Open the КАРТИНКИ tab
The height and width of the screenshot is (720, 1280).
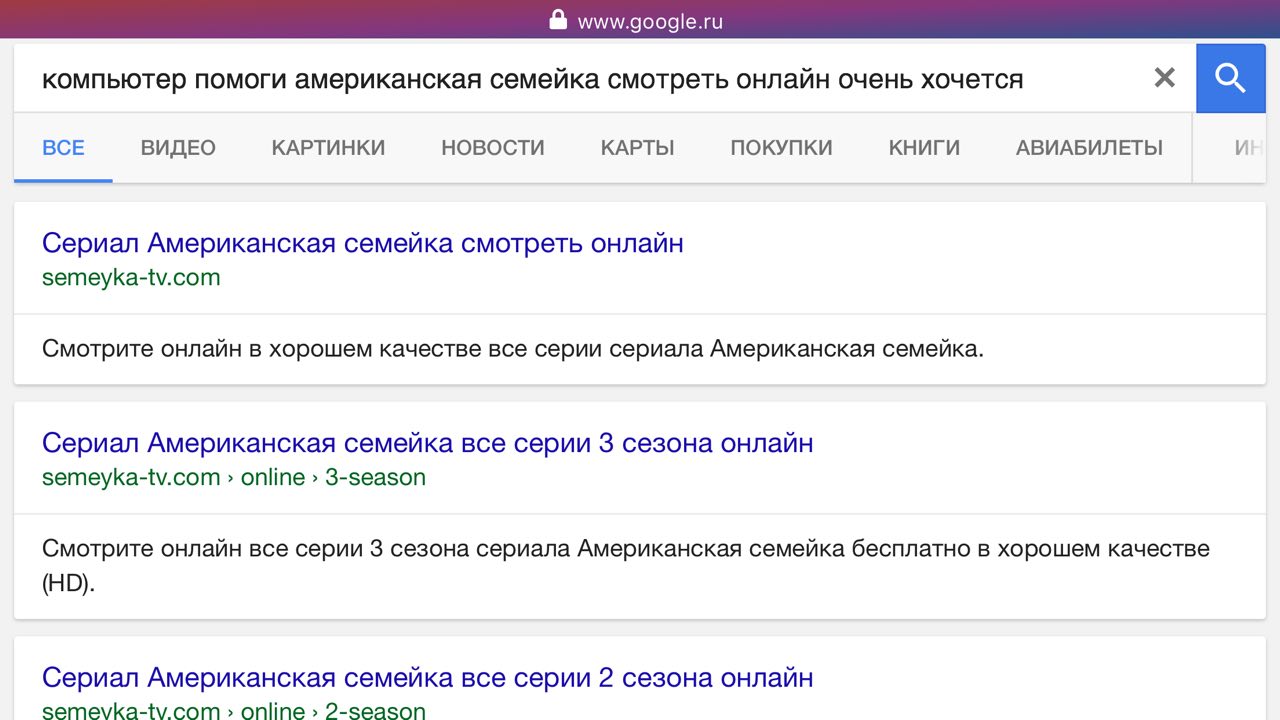pos(328,148)
